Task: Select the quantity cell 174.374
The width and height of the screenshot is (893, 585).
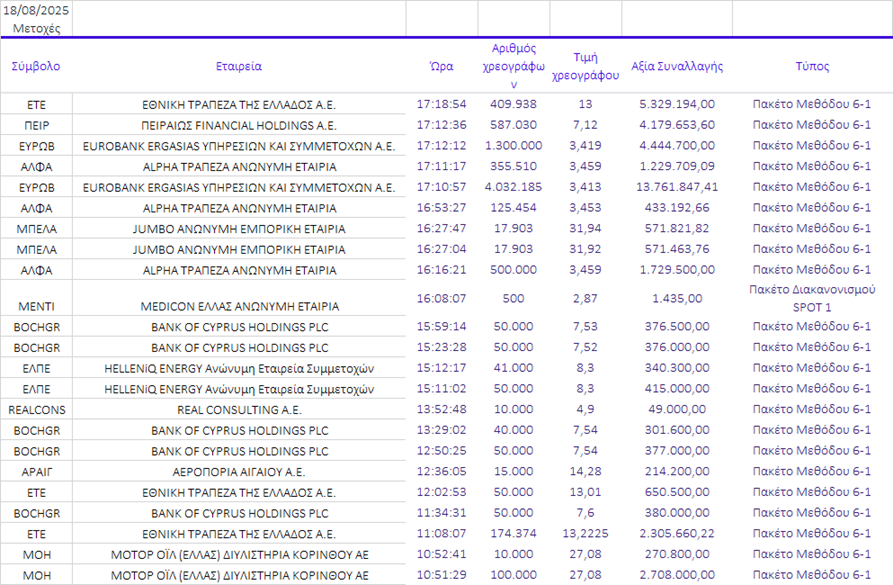Action: point(513,533)
